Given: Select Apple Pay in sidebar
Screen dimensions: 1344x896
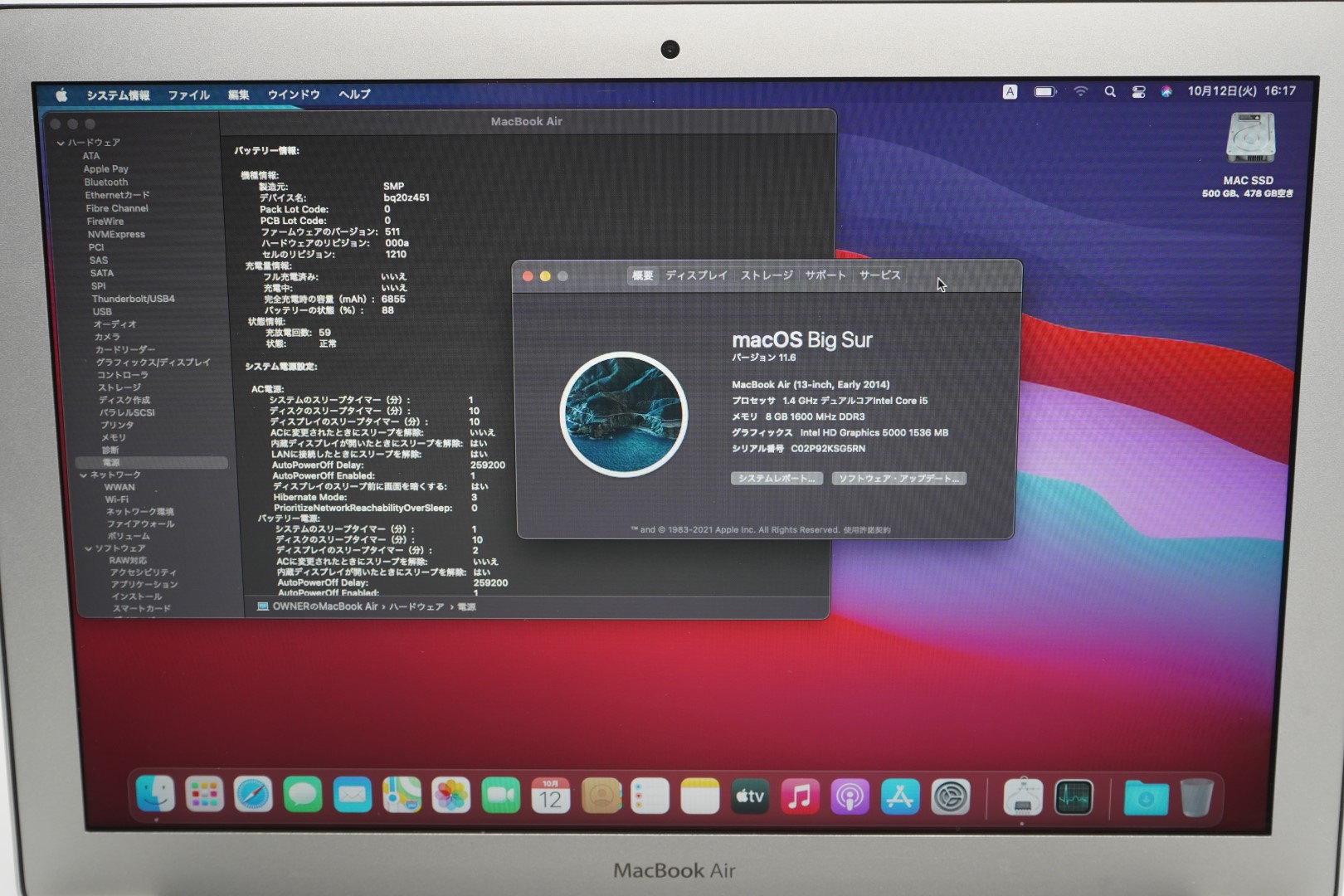Looking at the screenshot, I should coord(105,169).
